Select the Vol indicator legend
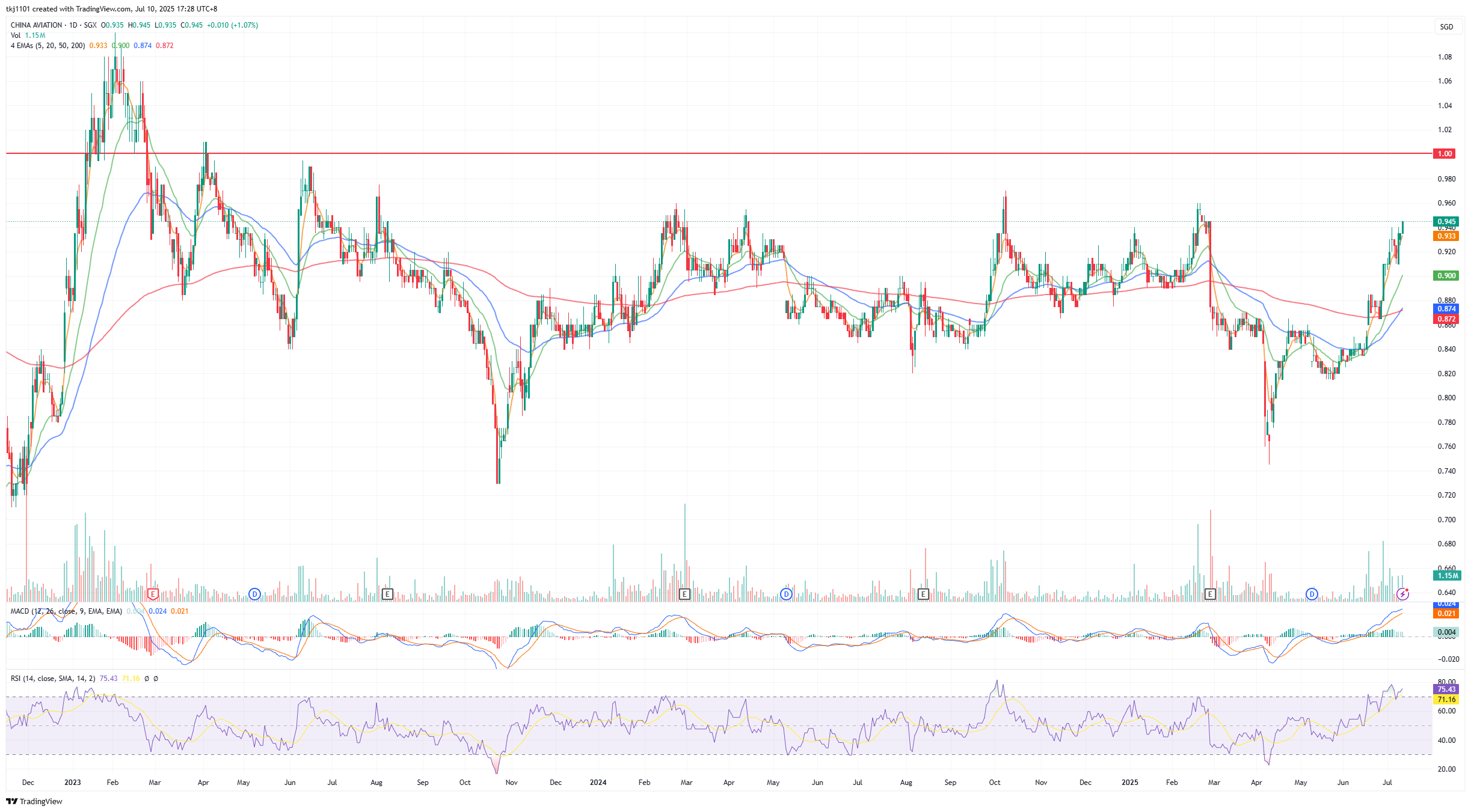Image resolution: width=1471 pixels, height=812 pixels. click(x=16, y=35)
